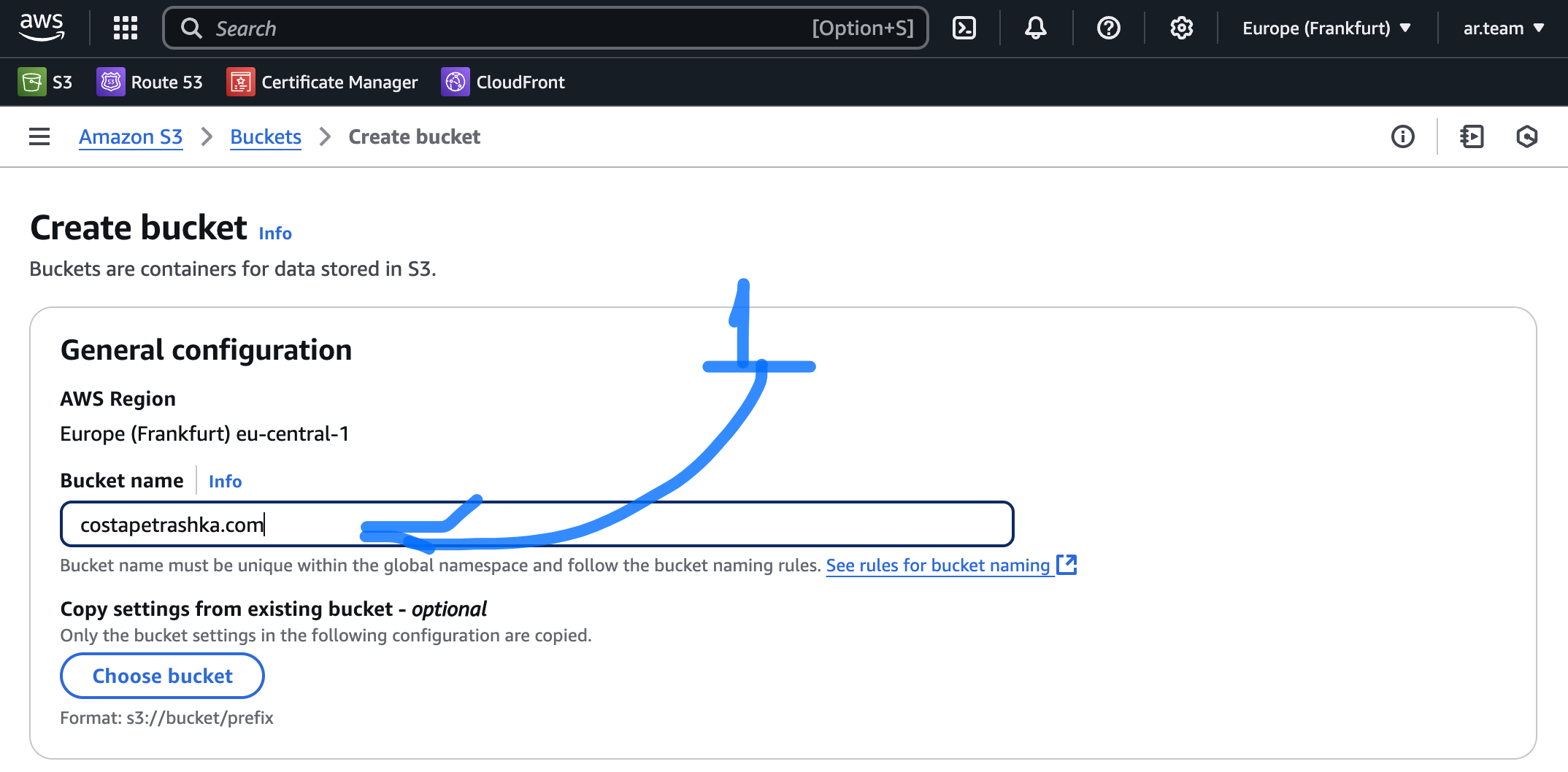Open the tutorials panel icon in the breadcrumb bar

[1472, 136]
